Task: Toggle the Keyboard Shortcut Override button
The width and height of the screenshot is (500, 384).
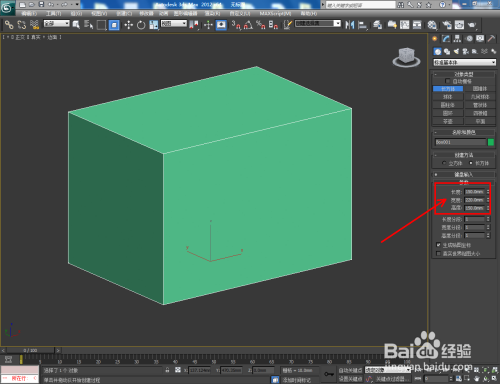Action: point(221,25)
